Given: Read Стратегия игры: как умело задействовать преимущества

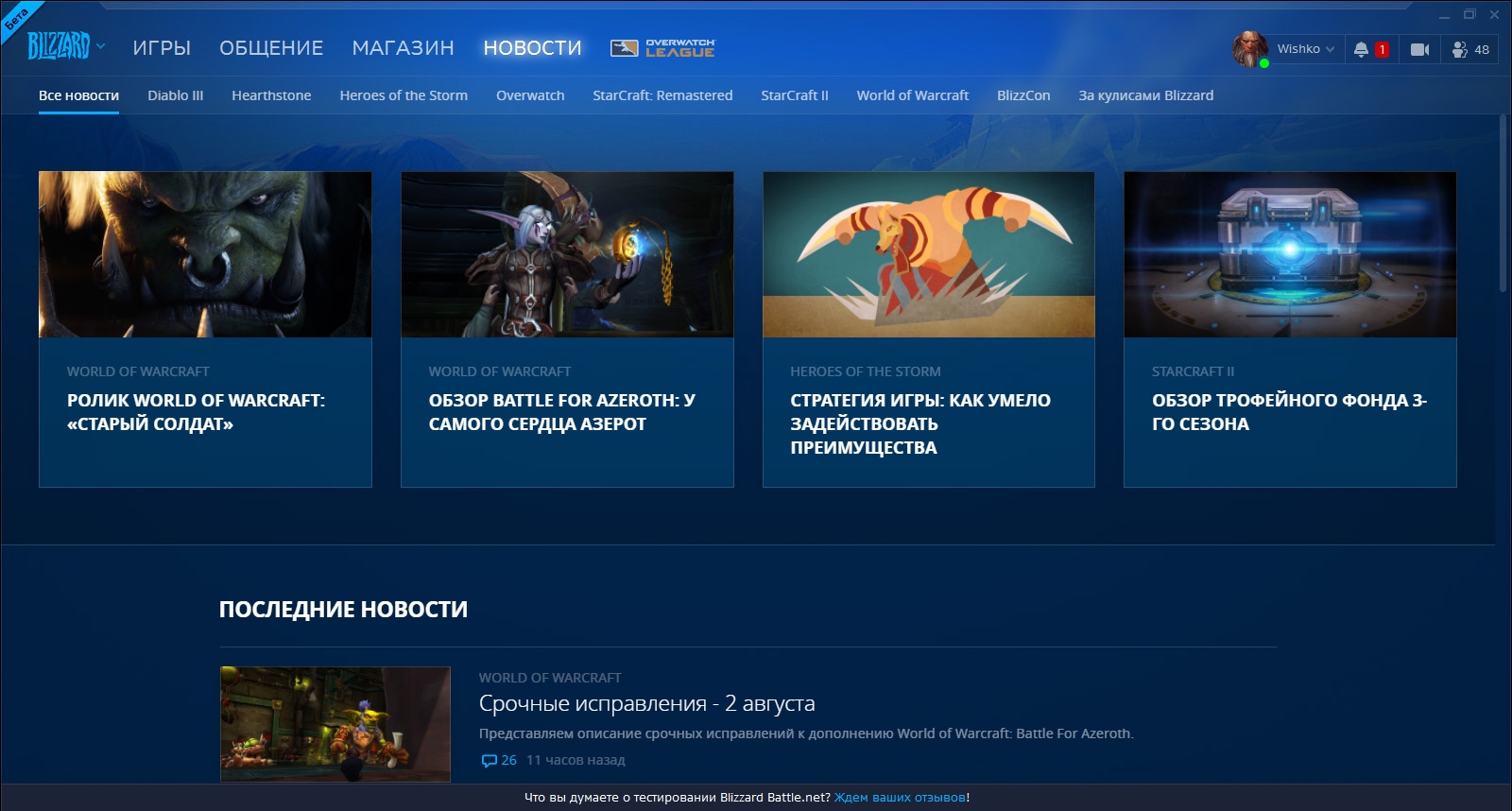Looking at the screenshot, I should click(920, 423).
